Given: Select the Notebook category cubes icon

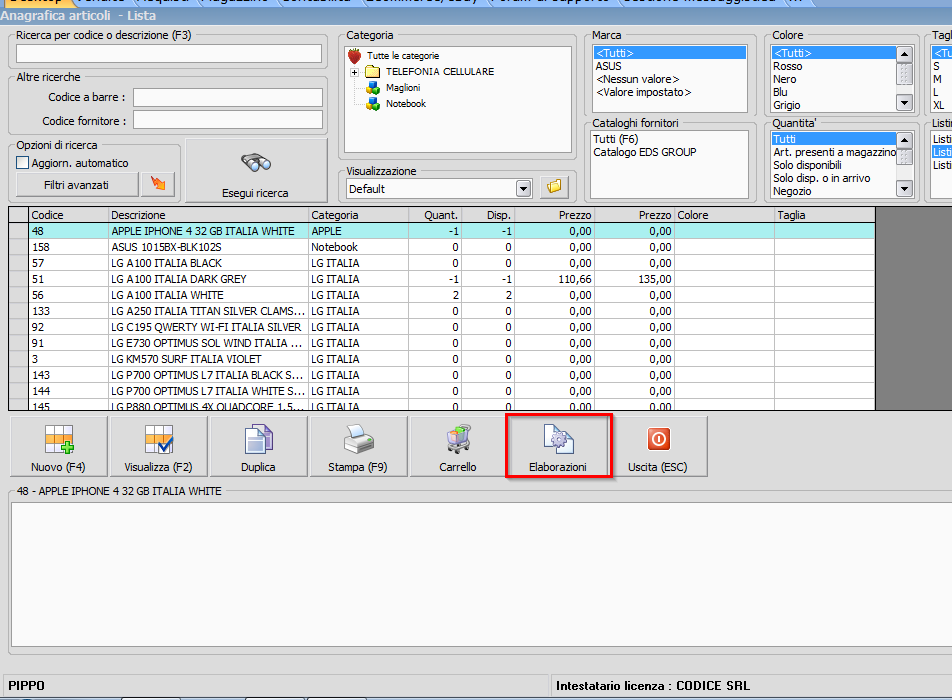Looking at the screenshot, I should click(x=373, y=104).
